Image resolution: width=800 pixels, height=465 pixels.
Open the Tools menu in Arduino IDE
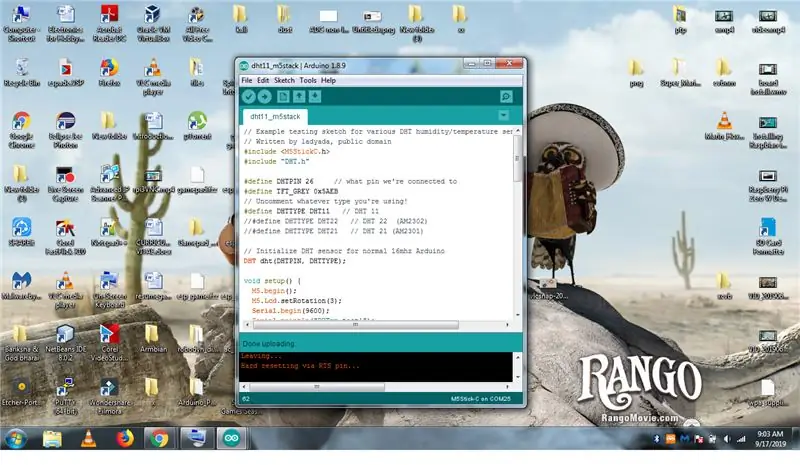tap(308, 80)
